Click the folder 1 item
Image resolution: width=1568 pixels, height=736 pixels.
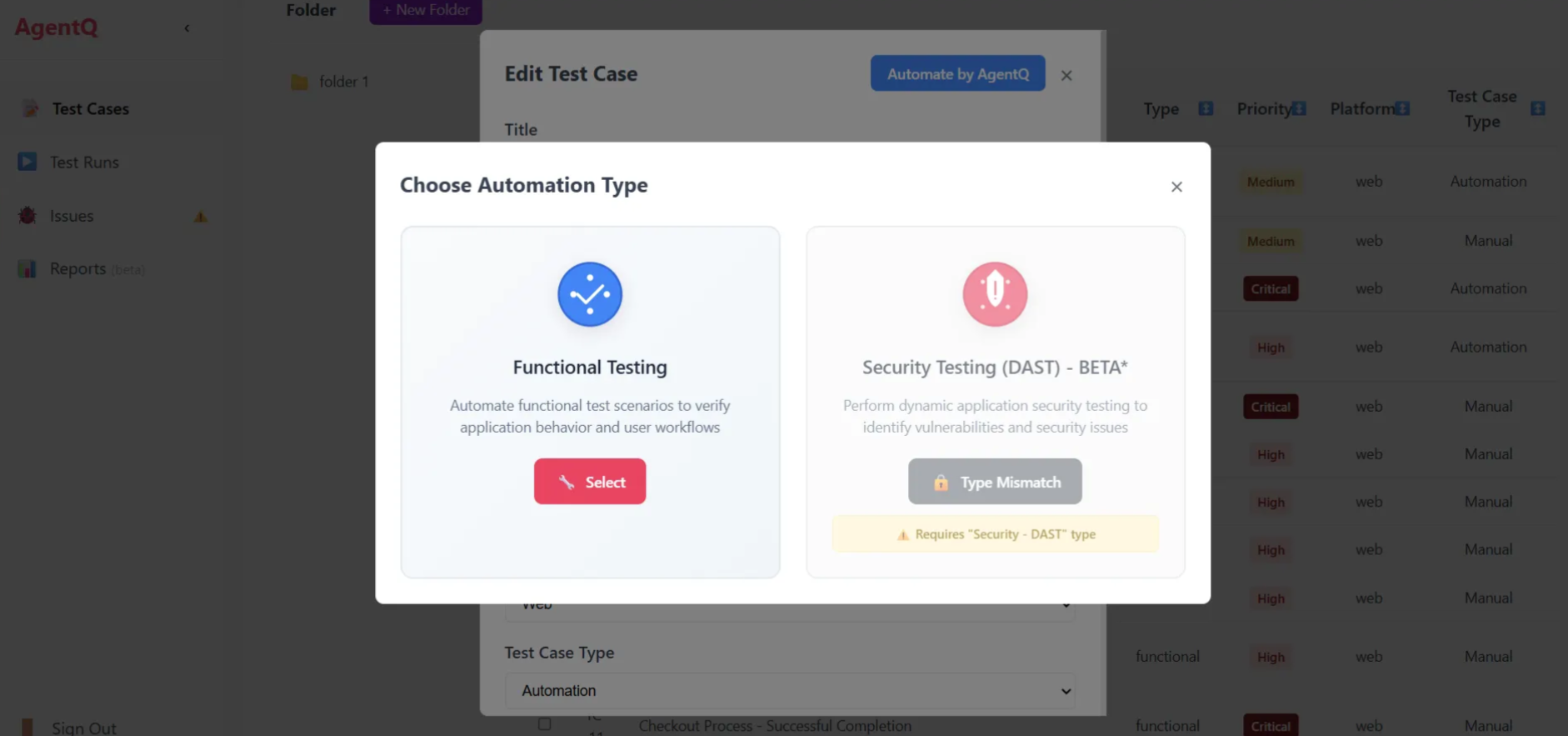point(343,81)
